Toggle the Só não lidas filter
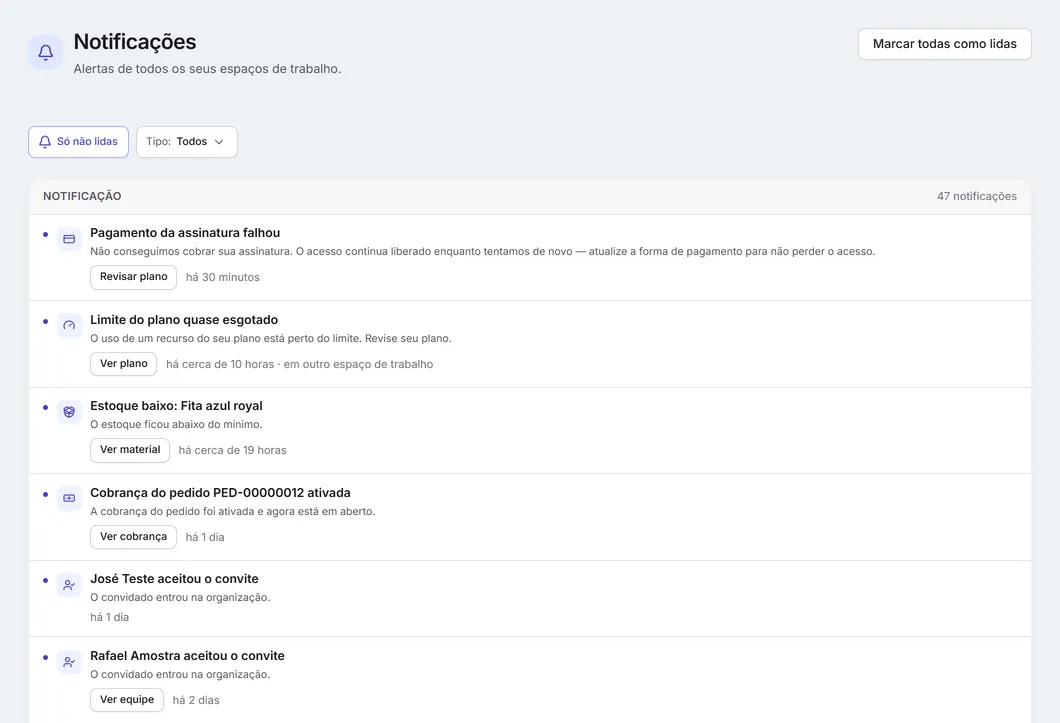The image size is (1060, 723). (x=78, y=142)
